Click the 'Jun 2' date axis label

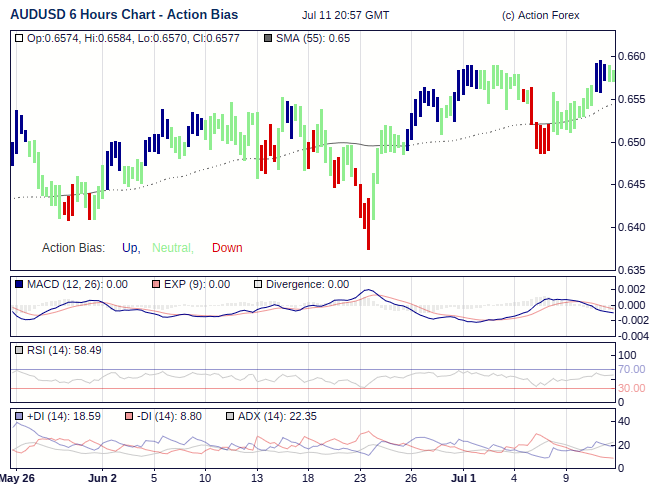(102, 478)
